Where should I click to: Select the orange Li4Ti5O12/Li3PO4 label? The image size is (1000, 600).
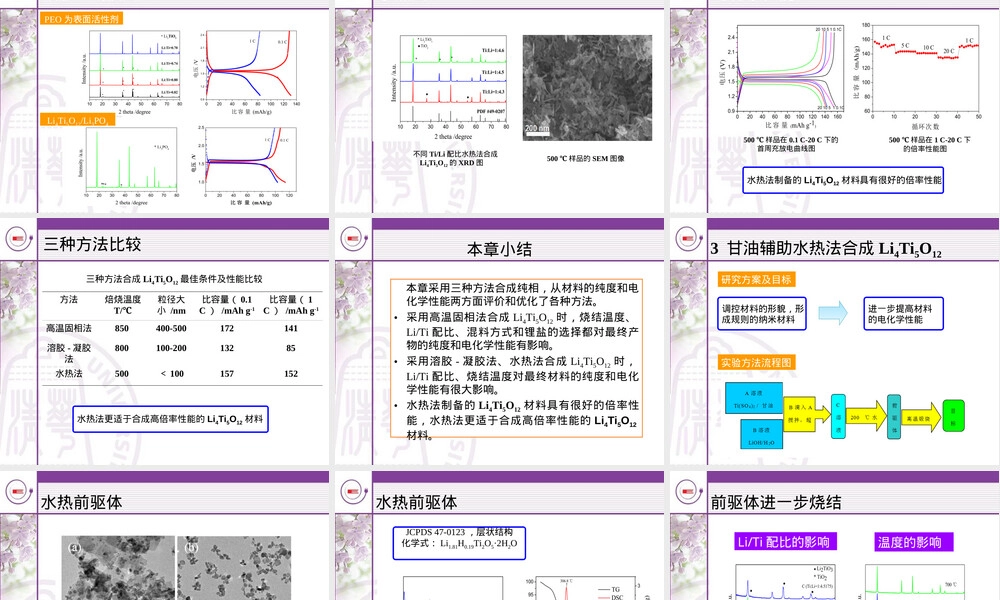(77, 120)
